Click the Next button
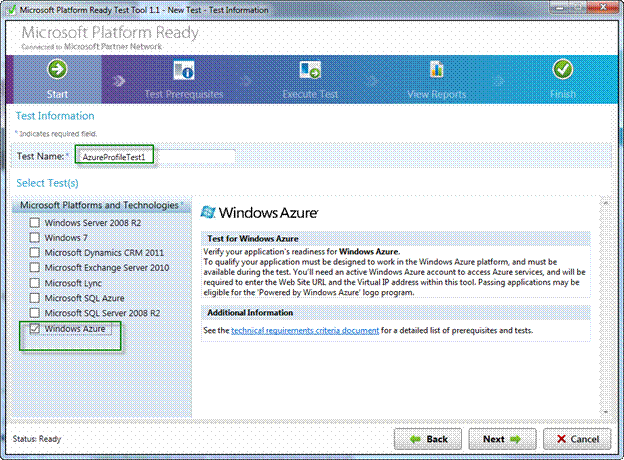 click(502, 439)
